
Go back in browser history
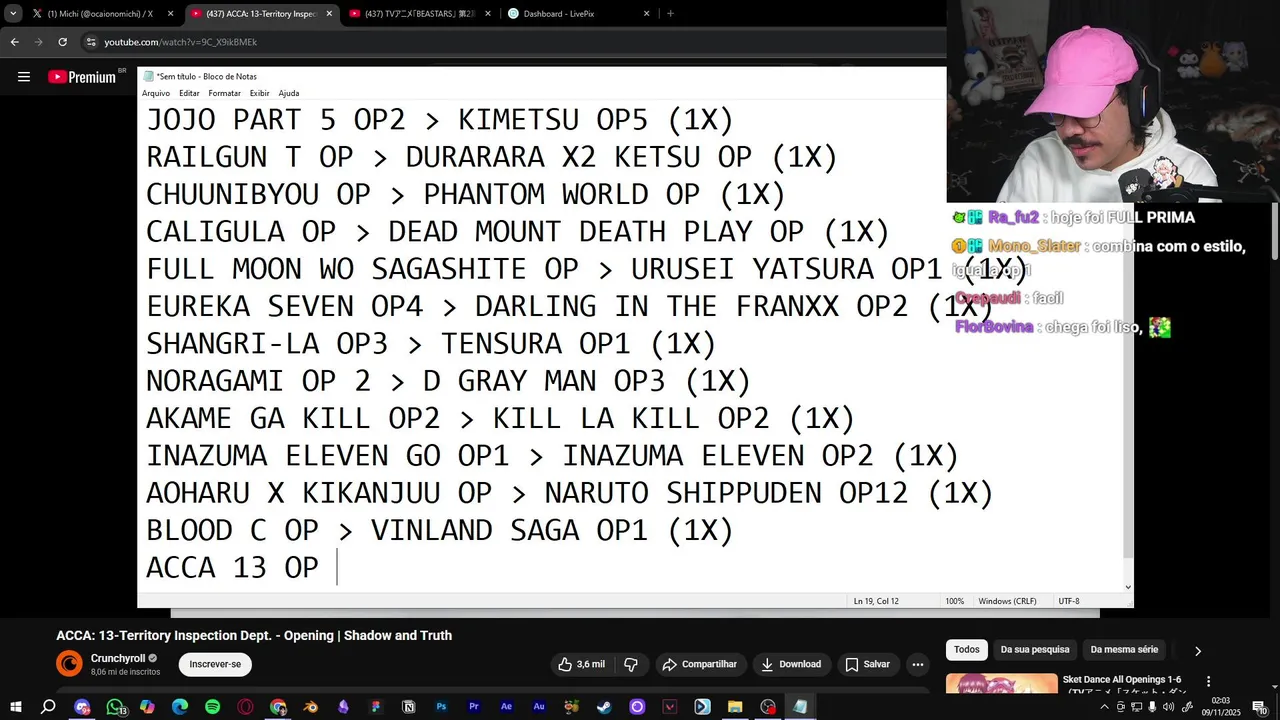(14, 42)
